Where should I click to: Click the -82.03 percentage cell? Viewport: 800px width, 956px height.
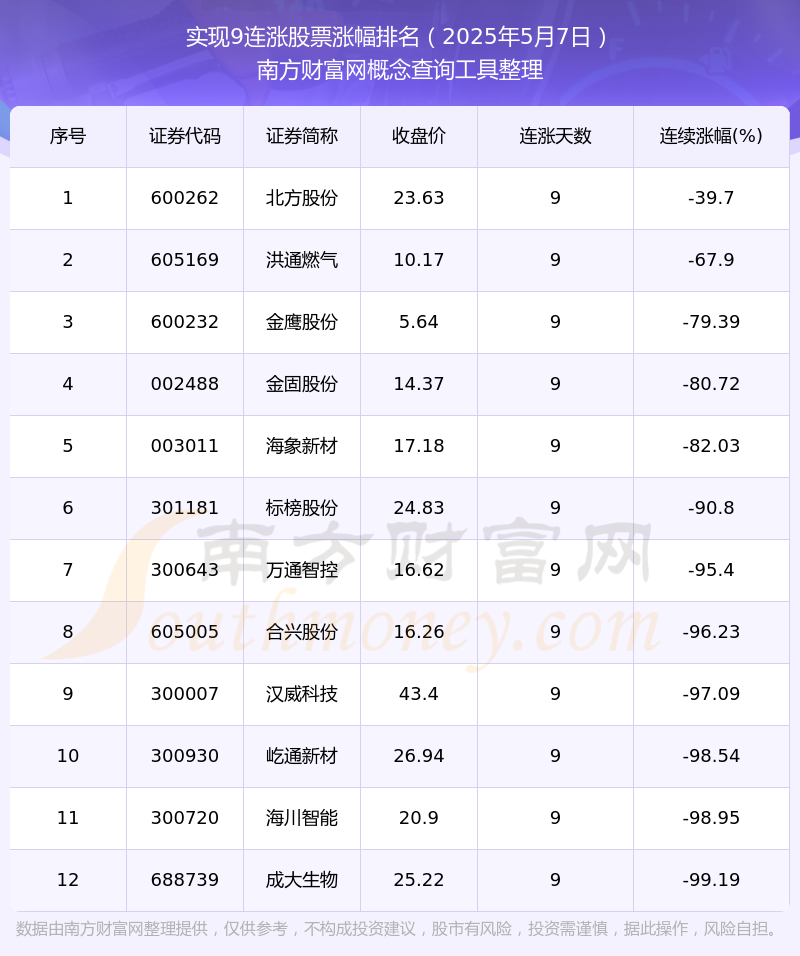click(711, 446)
